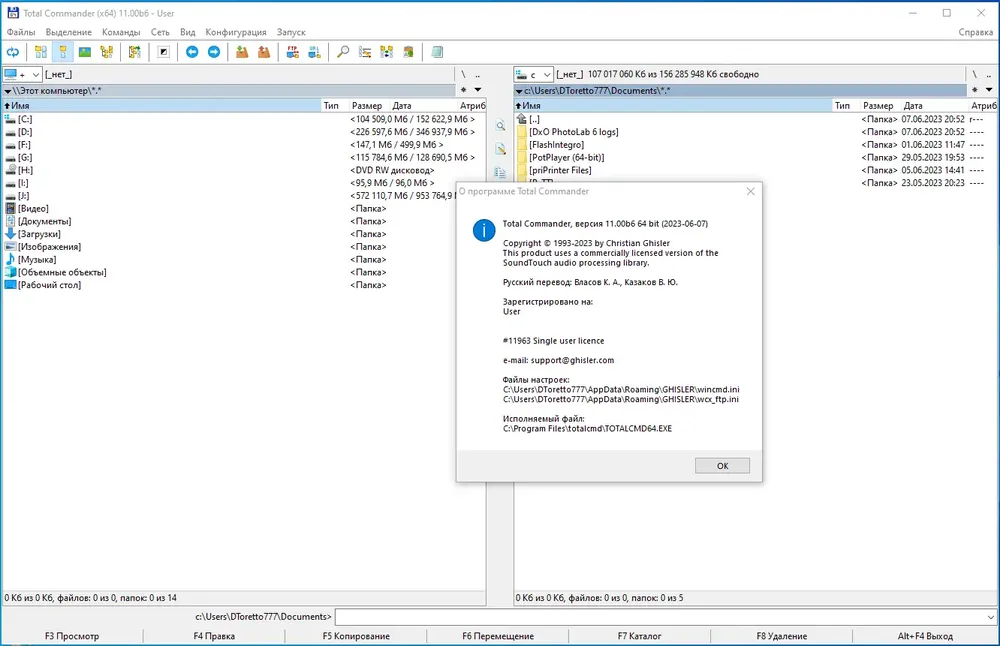Click the copy names to clipboard icon
1000x646 pixels.
[409, 52]
